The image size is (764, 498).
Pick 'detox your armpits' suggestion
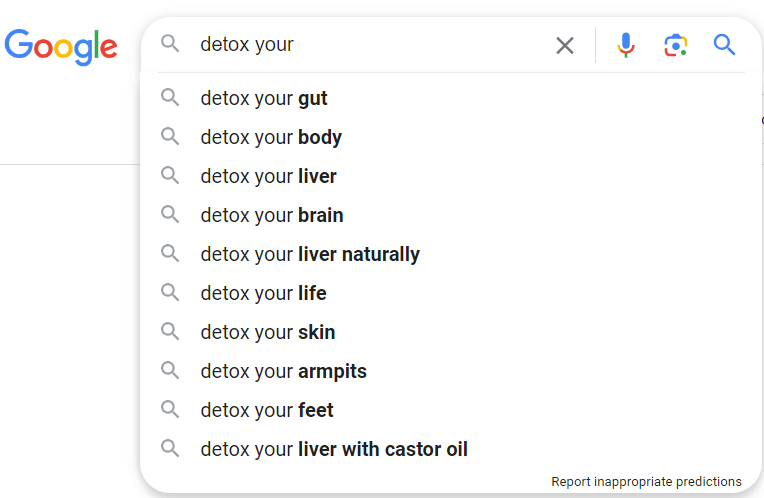[283, 371]
